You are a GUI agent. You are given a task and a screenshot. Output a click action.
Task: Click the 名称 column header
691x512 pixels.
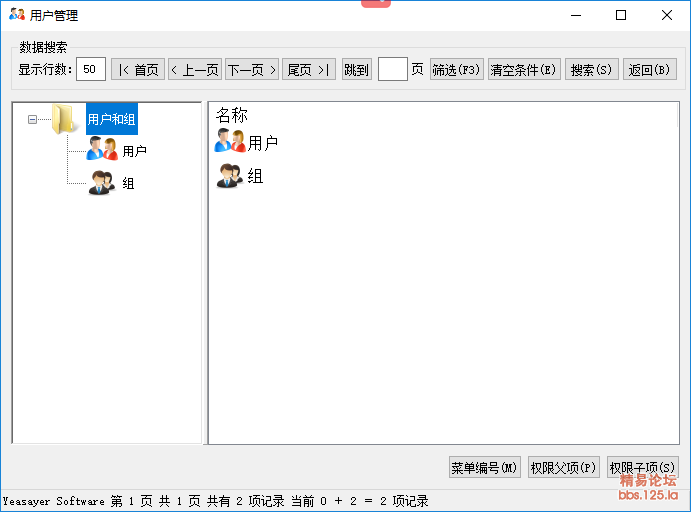pos(232,115)
